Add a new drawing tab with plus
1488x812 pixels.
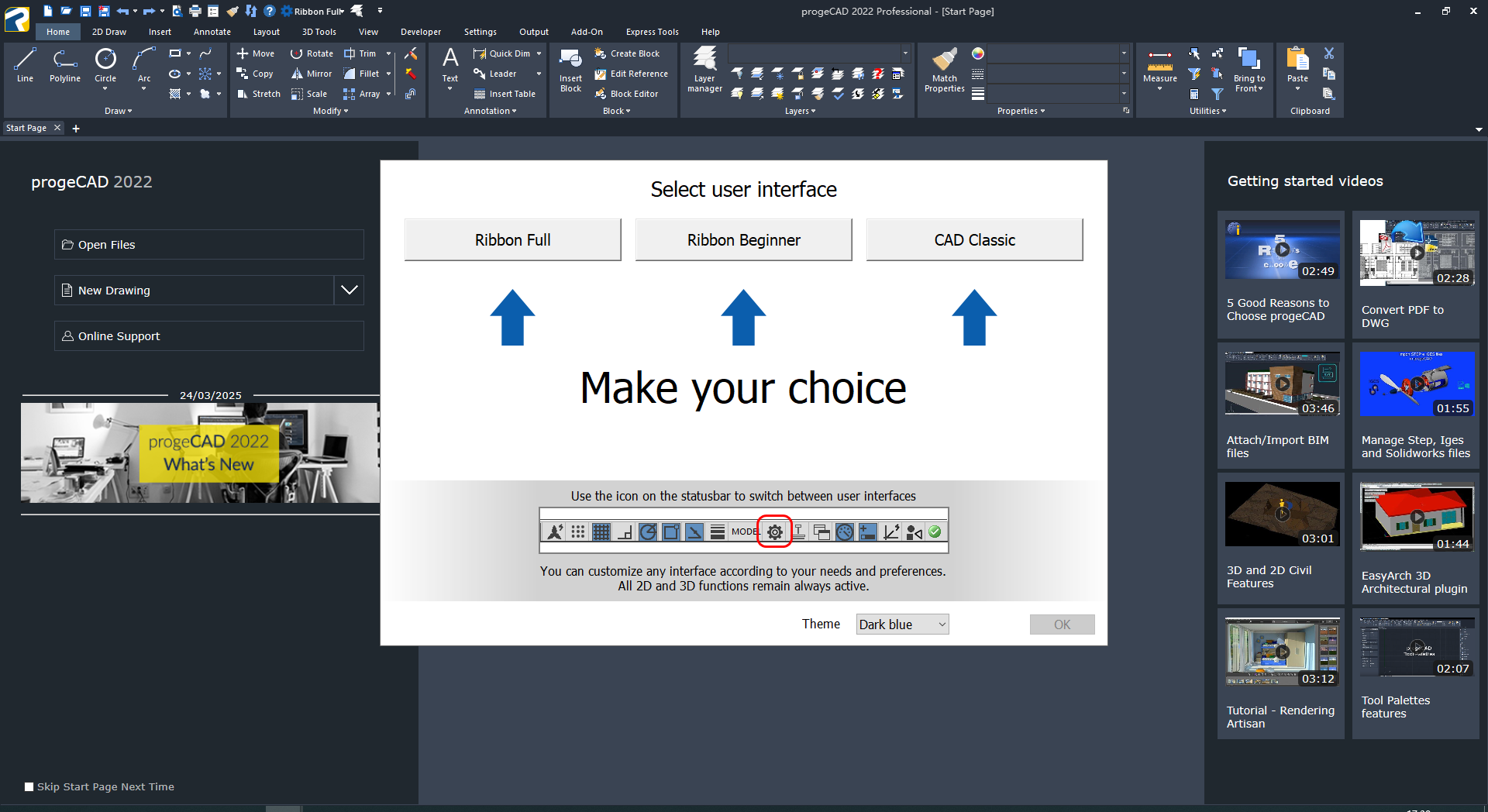click(x=76, y=129)
